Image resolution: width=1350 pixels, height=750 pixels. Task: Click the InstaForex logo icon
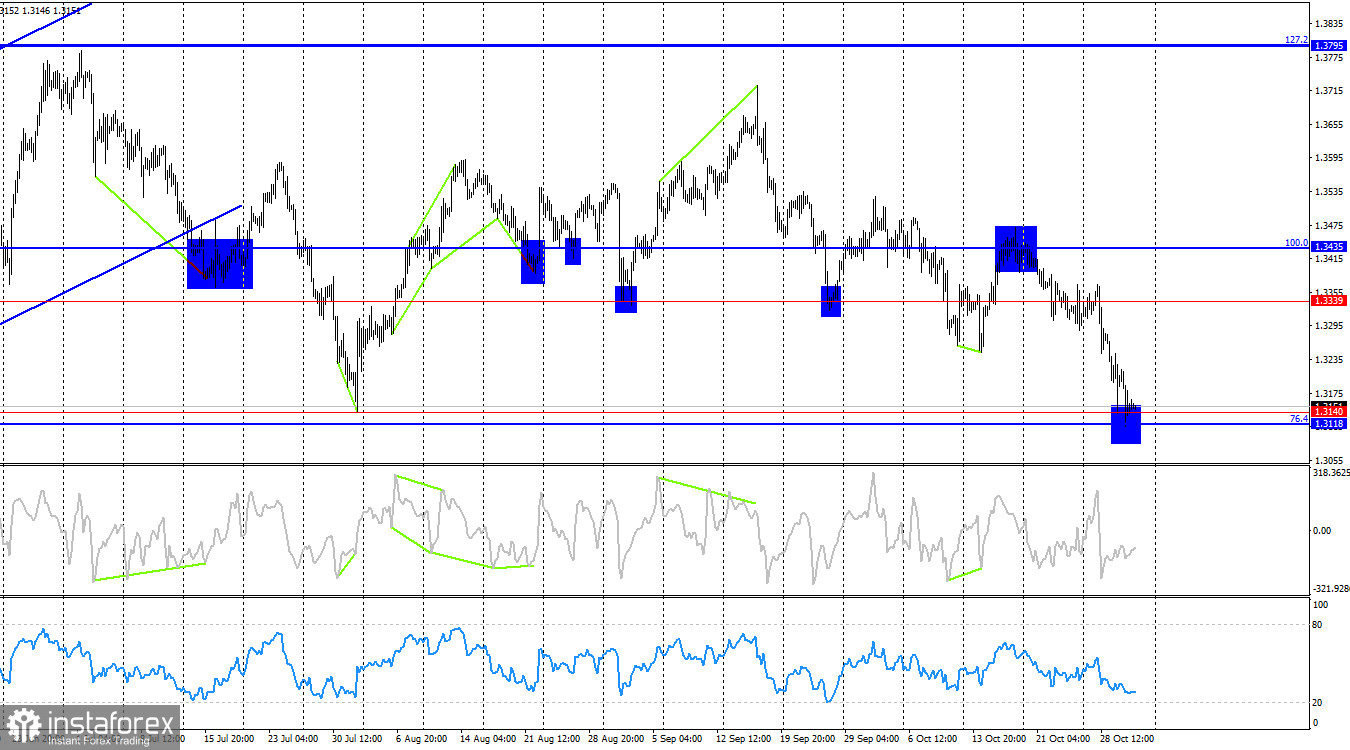[x=24, y=720]
